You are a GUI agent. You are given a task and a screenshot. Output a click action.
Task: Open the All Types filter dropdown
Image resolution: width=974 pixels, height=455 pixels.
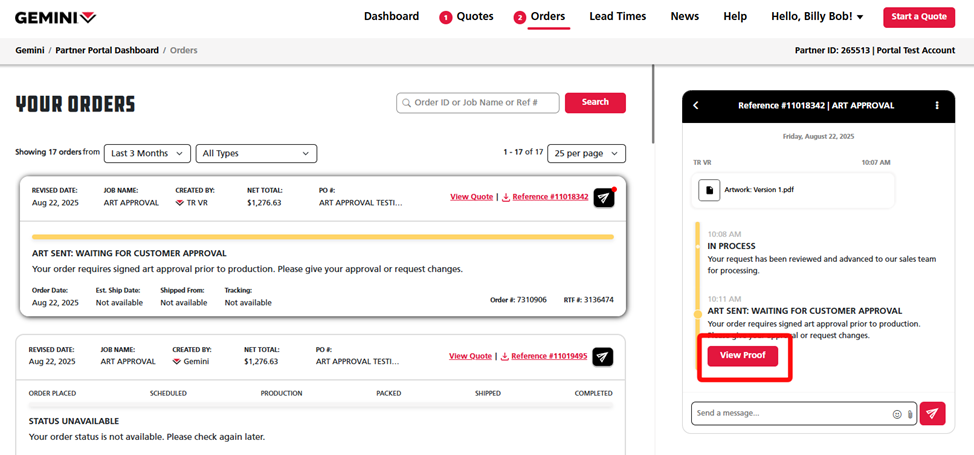[256, 153]
